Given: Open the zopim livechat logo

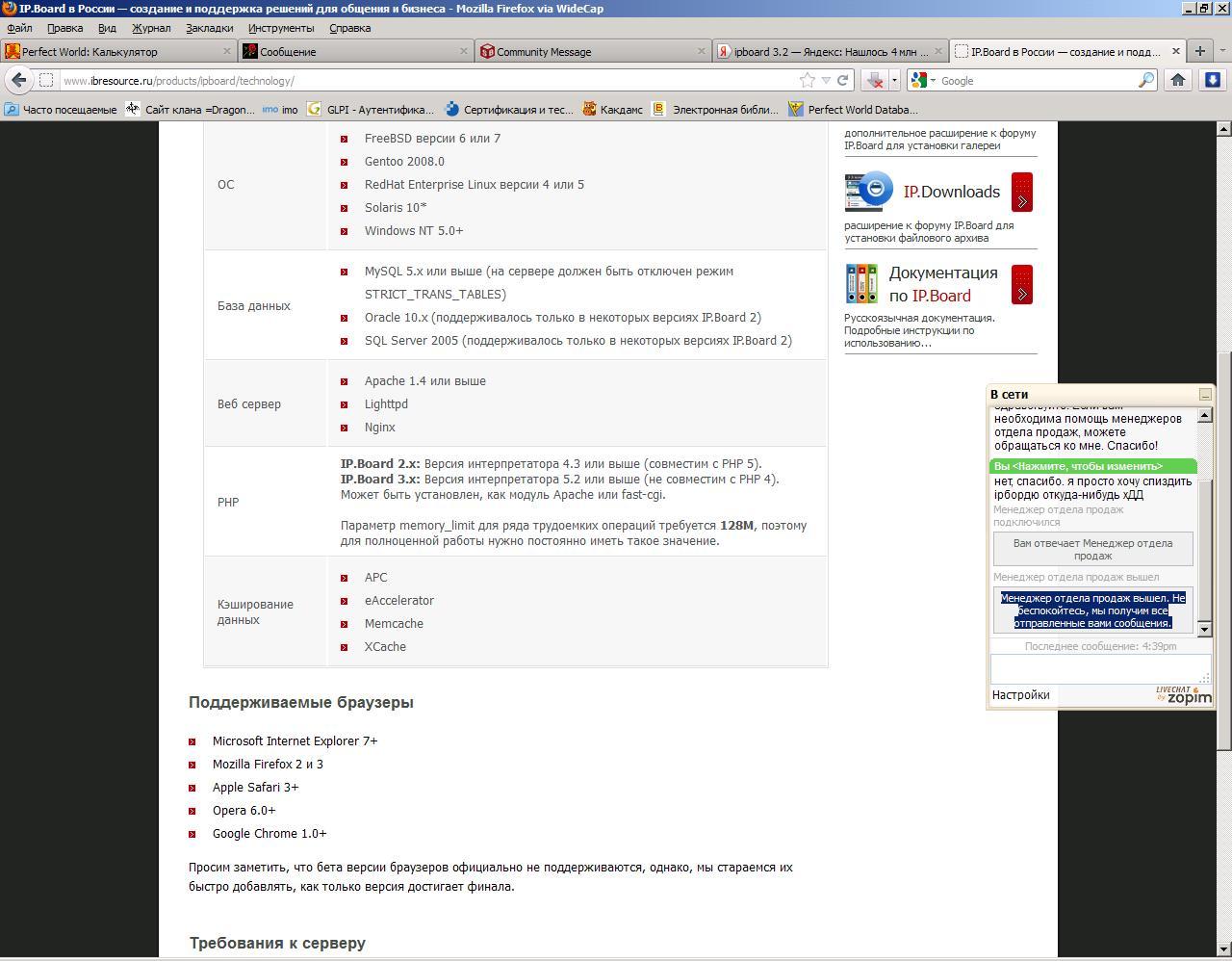Looking at the screenshot, I should (x=1184, y=695).
